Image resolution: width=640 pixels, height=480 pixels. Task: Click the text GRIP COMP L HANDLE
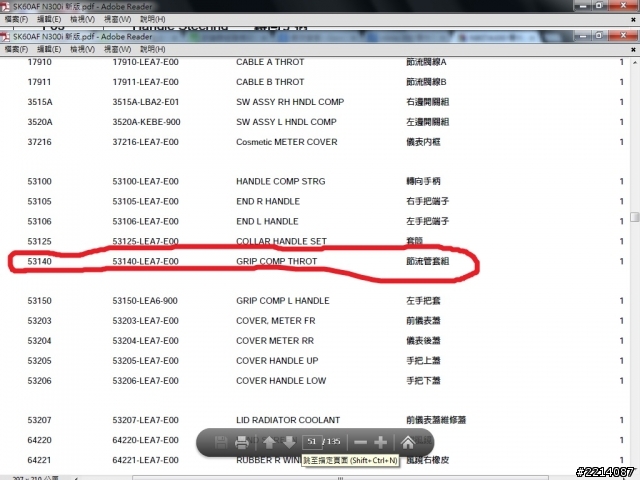pyautogui.click(x=282, y=301)
